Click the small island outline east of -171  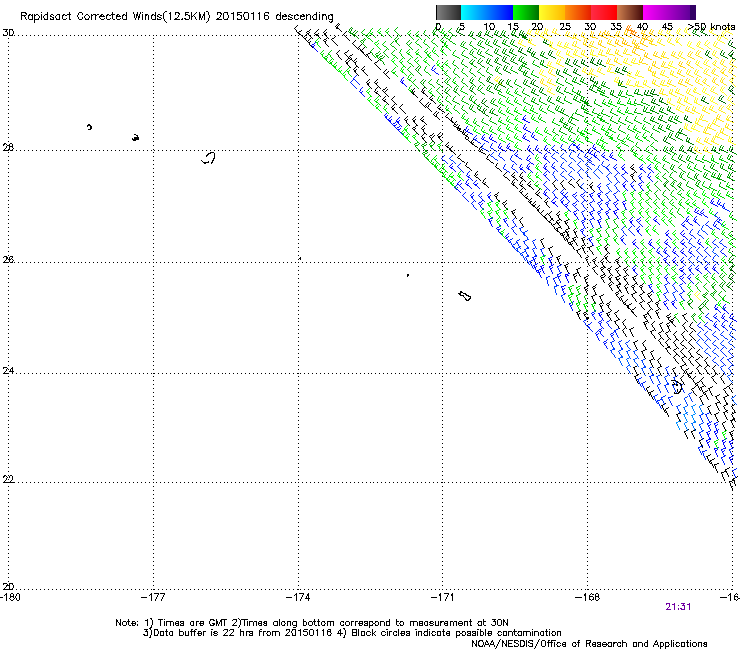pos(465,296)
